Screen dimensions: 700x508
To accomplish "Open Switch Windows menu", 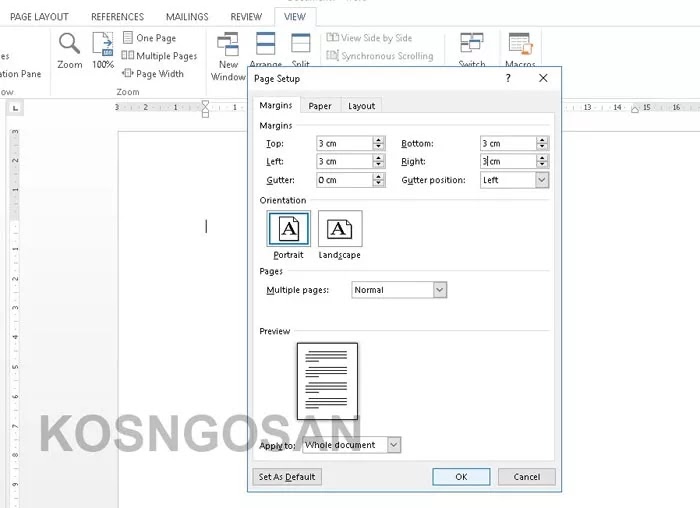I will (472, 49).
